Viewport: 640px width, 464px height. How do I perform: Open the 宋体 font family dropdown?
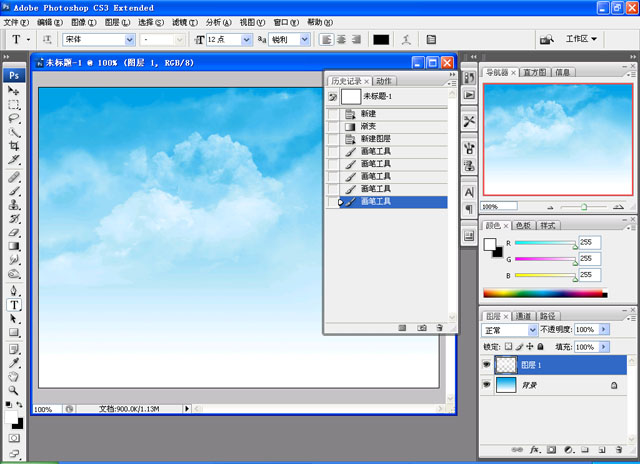[x=130, y=40]
